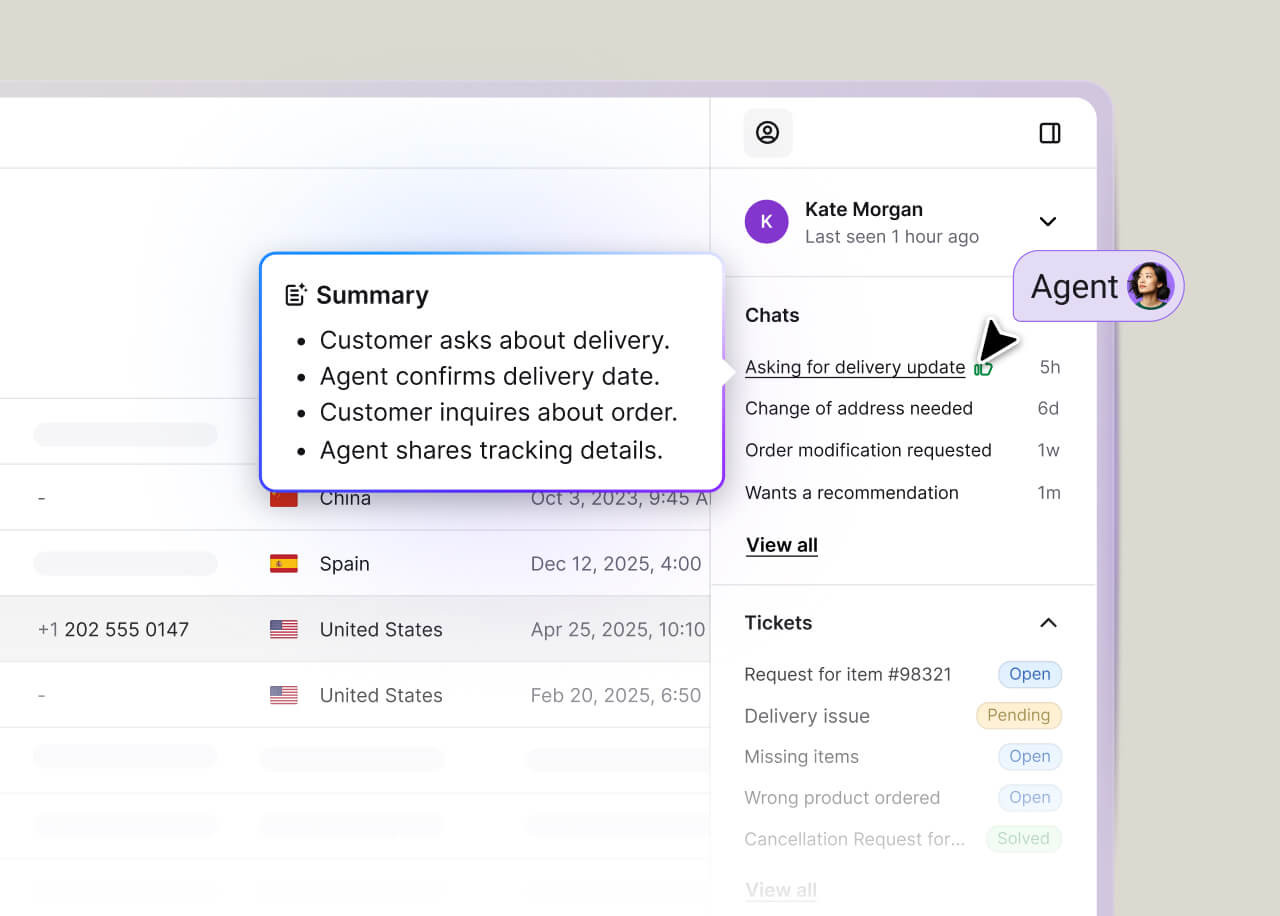Click US flag in the +1 202 555 0147 row
The width and height of the screenshot is (1280, 916).
click(284, 629)
